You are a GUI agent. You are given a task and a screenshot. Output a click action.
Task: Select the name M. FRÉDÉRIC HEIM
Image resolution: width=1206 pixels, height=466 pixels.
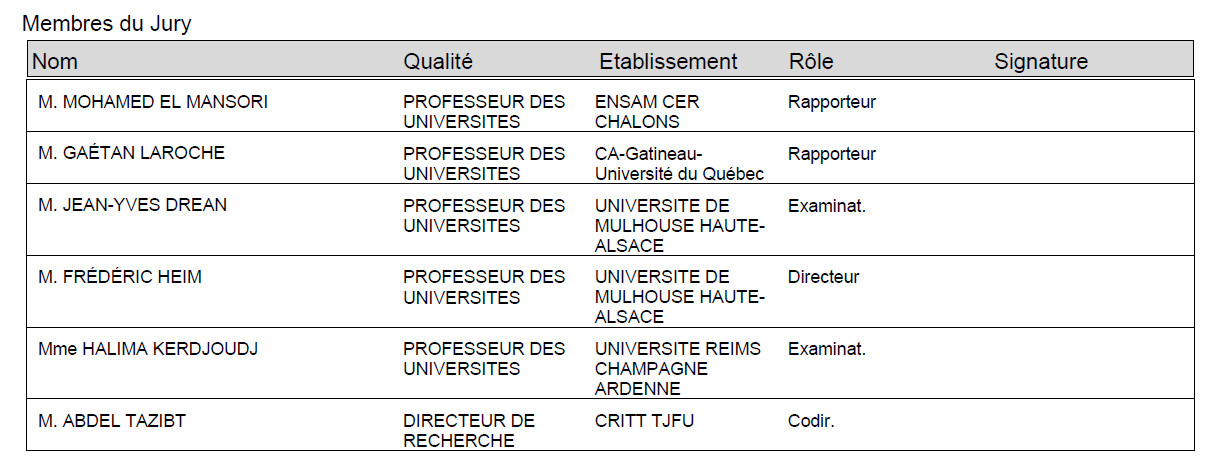pos(120,277)
